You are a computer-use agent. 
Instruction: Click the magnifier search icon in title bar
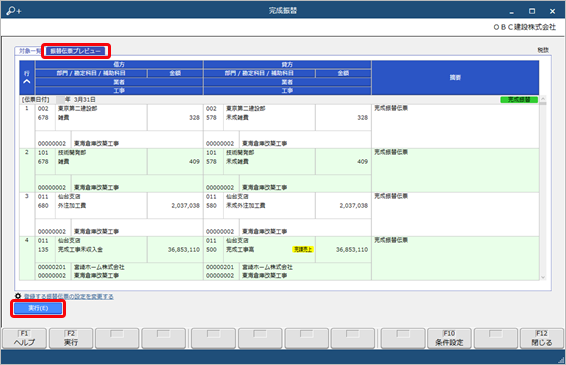(x=14, y=11)
